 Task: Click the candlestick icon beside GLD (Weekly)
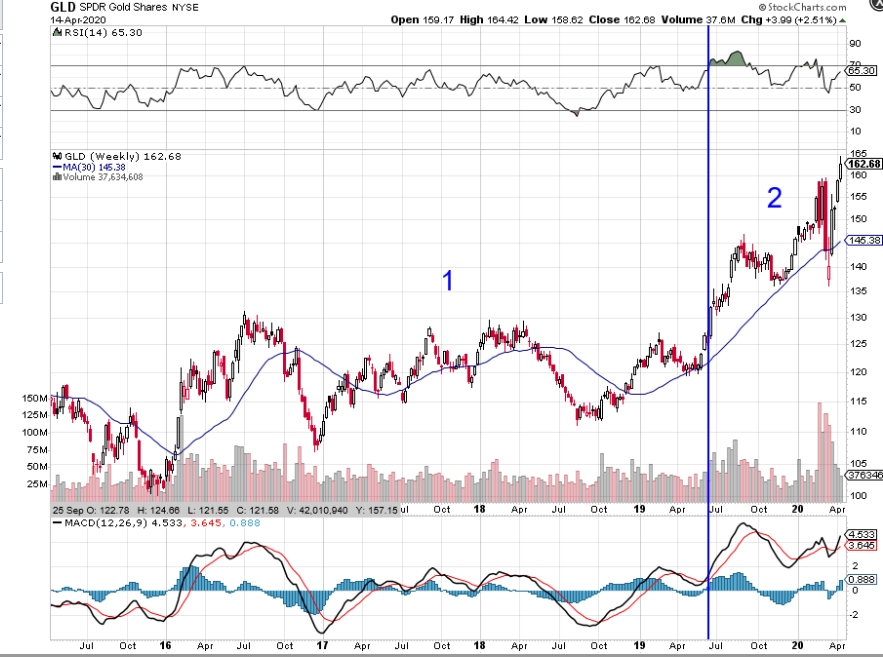pos(57,156)
